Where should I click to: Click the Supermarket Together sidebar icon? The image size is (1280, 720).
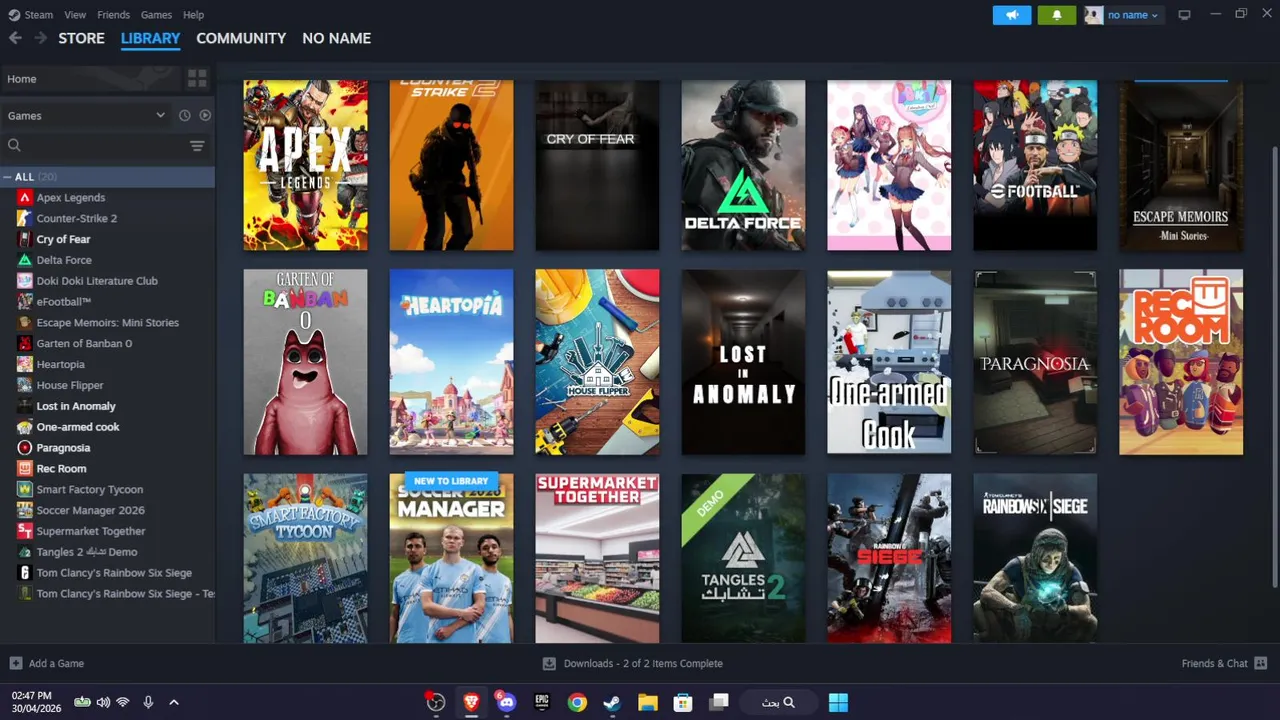click(25, 531)
